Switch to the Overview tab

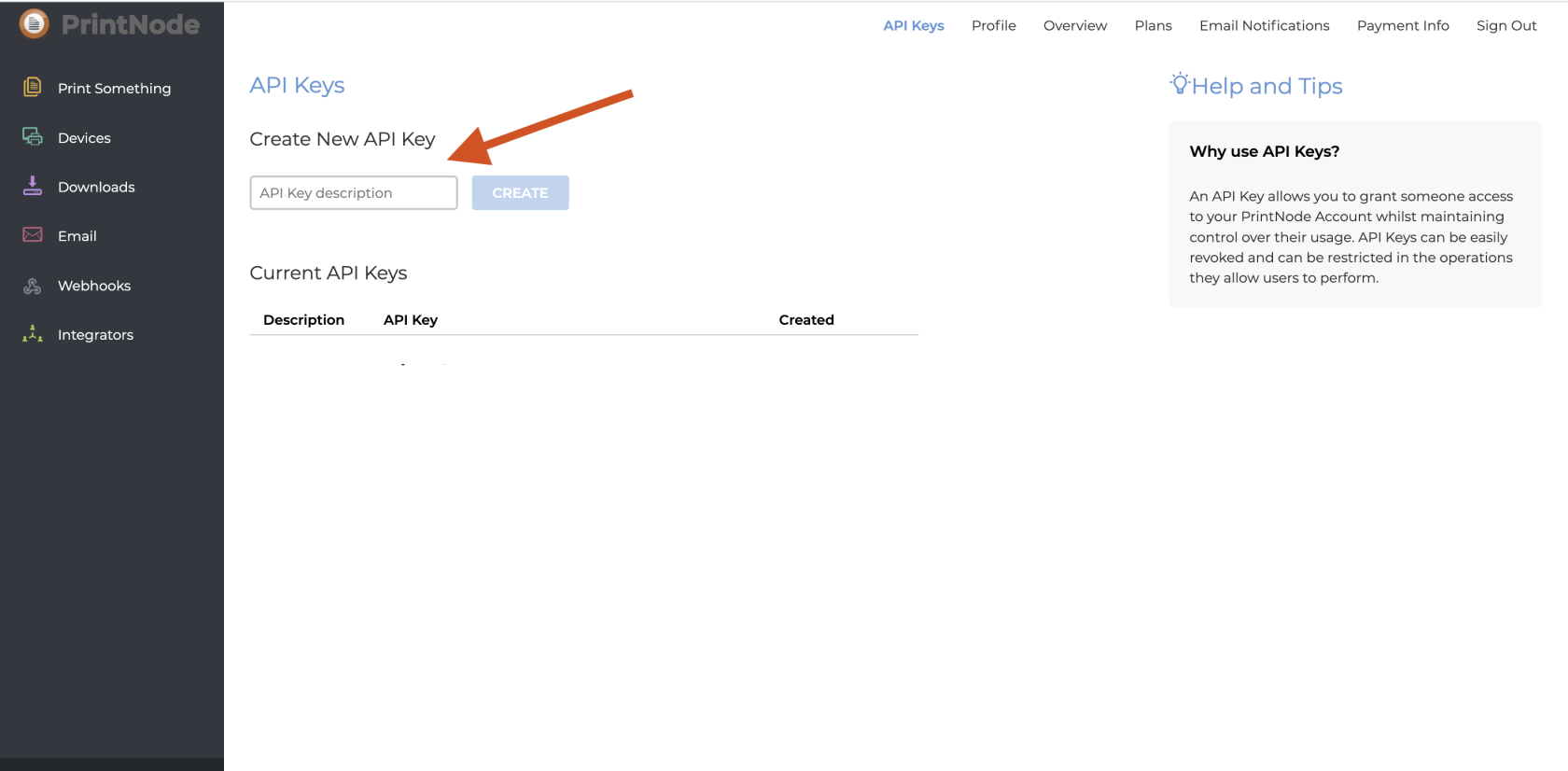pyautogui.click(x=1075, y=25)
